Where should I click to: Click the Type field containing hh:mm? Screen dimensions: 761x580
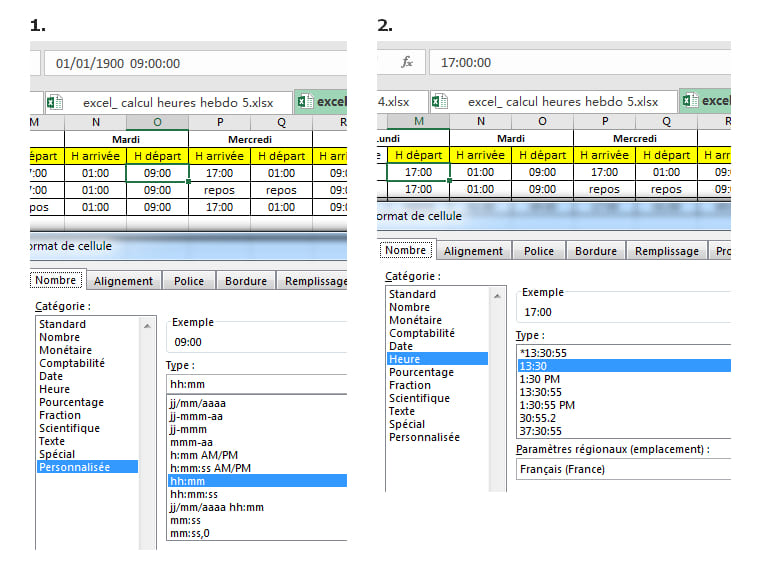[x=255, y=384]
